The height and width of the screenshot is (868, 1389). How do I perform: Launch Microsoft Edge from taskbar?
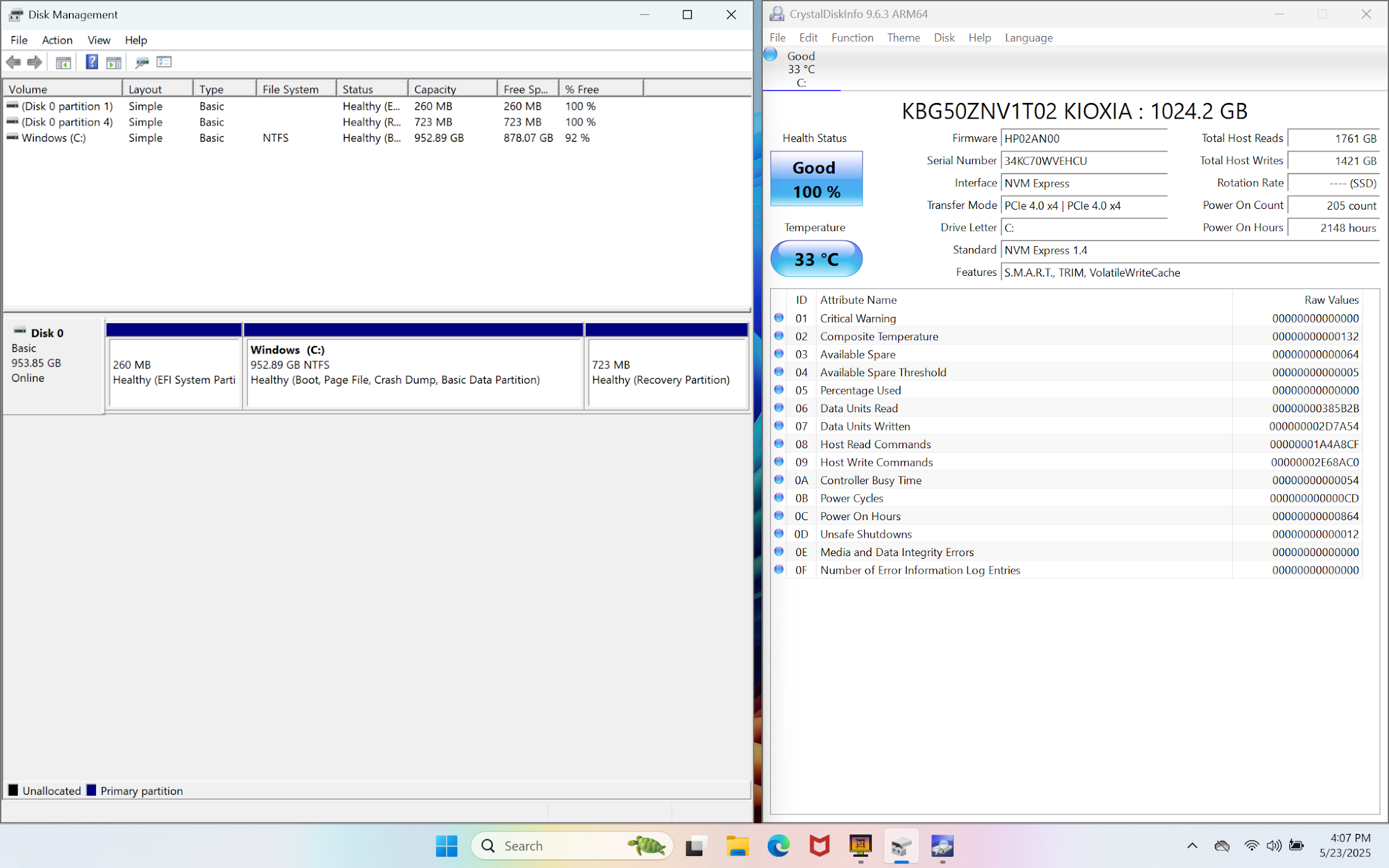(x=778, y=846)
